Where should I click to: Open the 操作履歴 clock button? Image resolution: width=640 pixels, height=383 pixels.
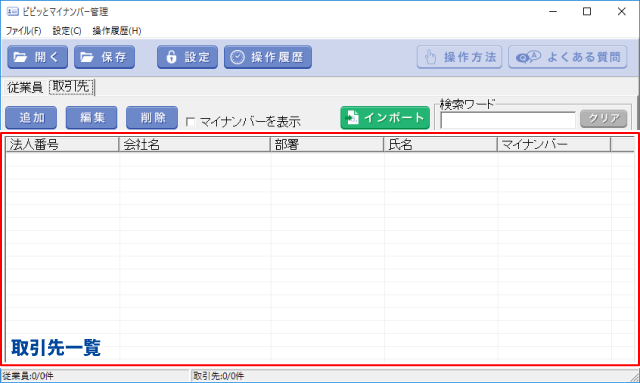point(268,57)
